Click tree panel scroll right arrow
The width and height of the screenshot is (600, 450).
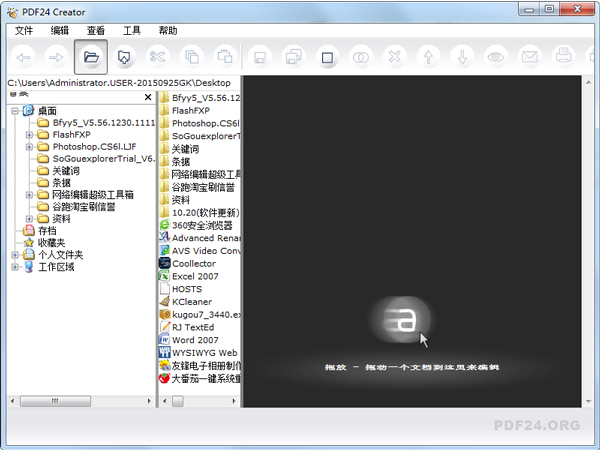coord(149,401)
